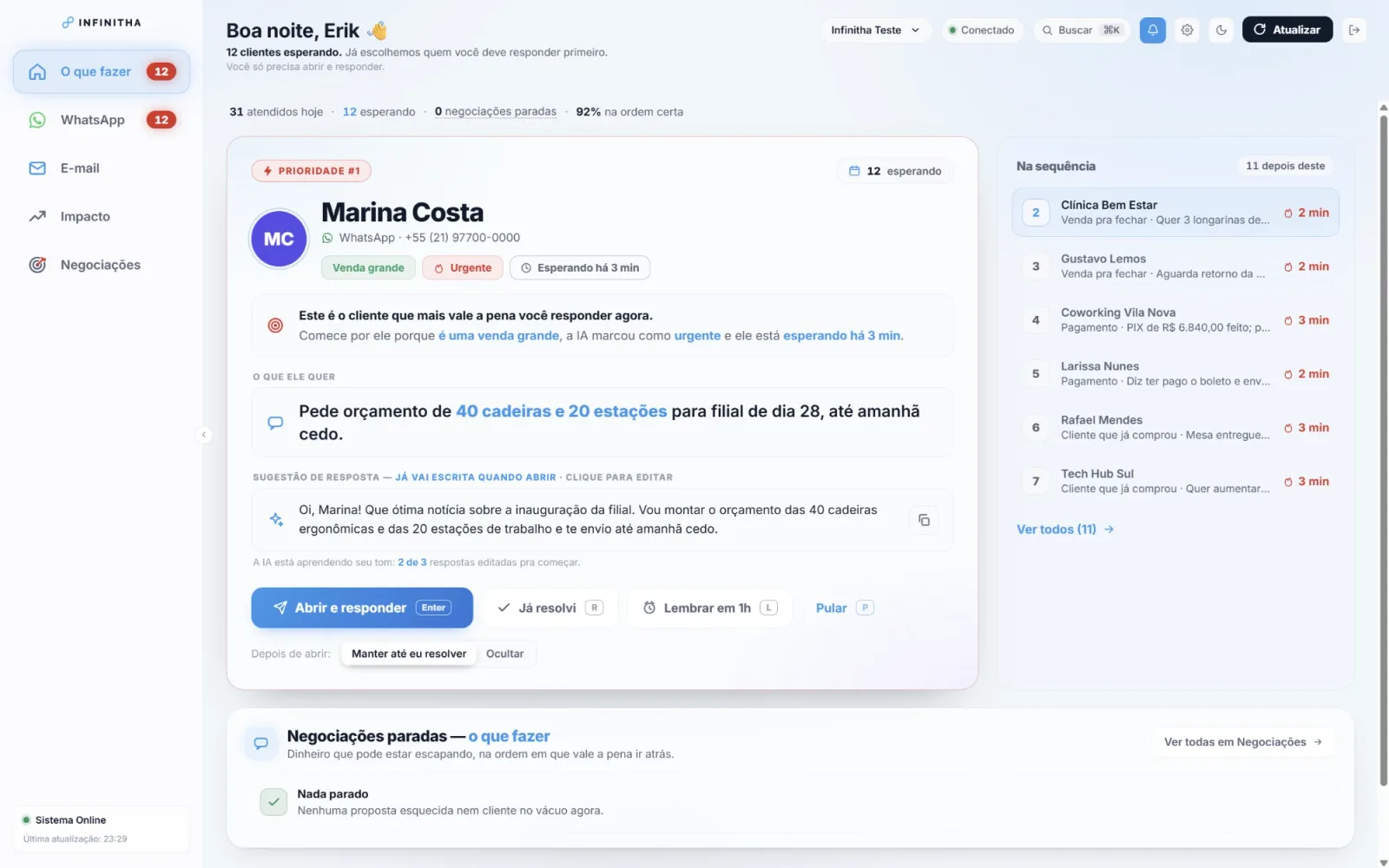1389x868 pixels.
Task: Click the Infinitha logo
Action: pos(102,23)
